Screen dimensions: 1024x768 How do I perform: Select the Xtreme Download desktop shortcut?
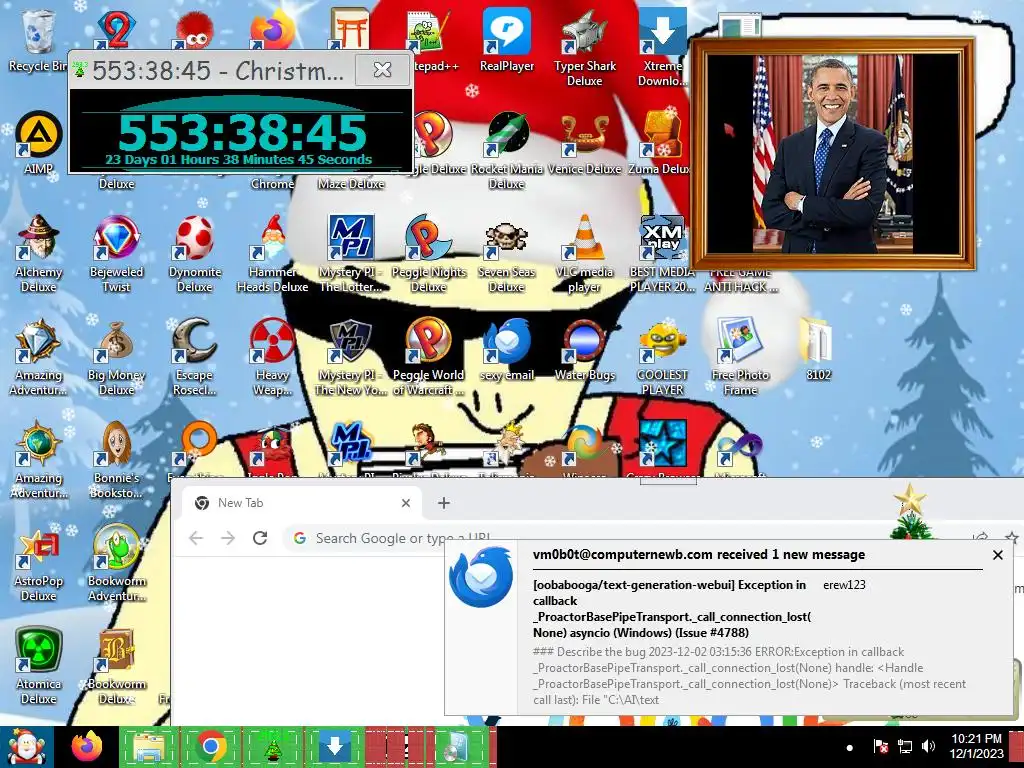point(662,48)
